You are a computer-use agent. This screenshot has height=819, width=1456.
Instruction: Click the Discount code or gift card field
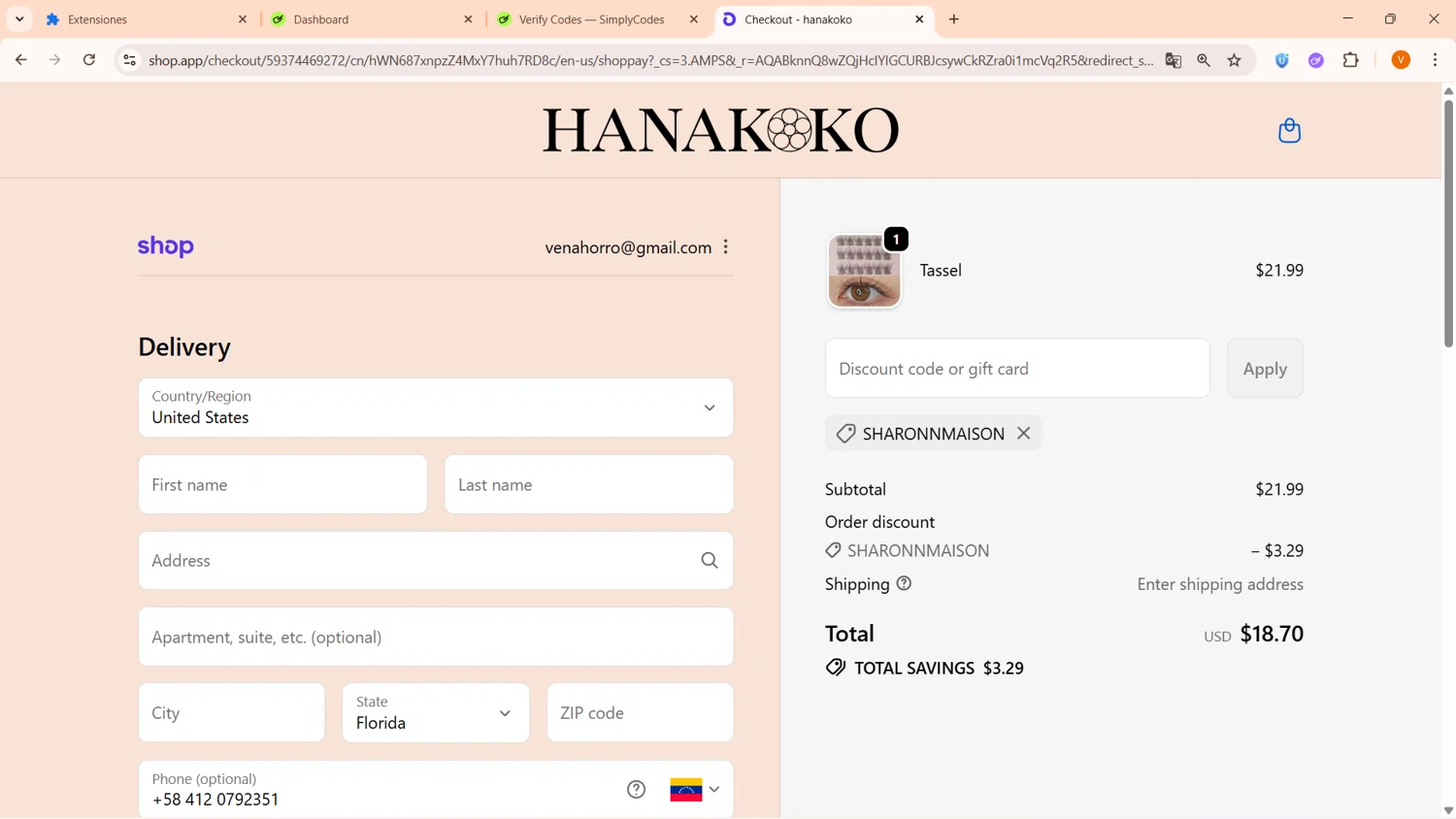[1017, 369]
